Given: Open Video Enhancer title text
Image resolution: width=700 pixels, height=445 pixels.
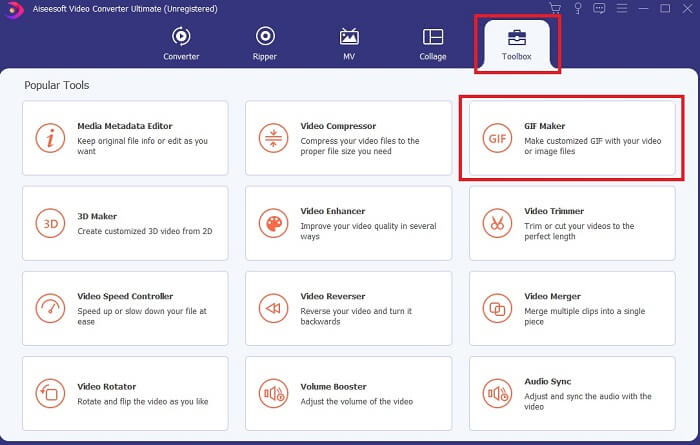Looking at the screenshot, I should point(333,211).
